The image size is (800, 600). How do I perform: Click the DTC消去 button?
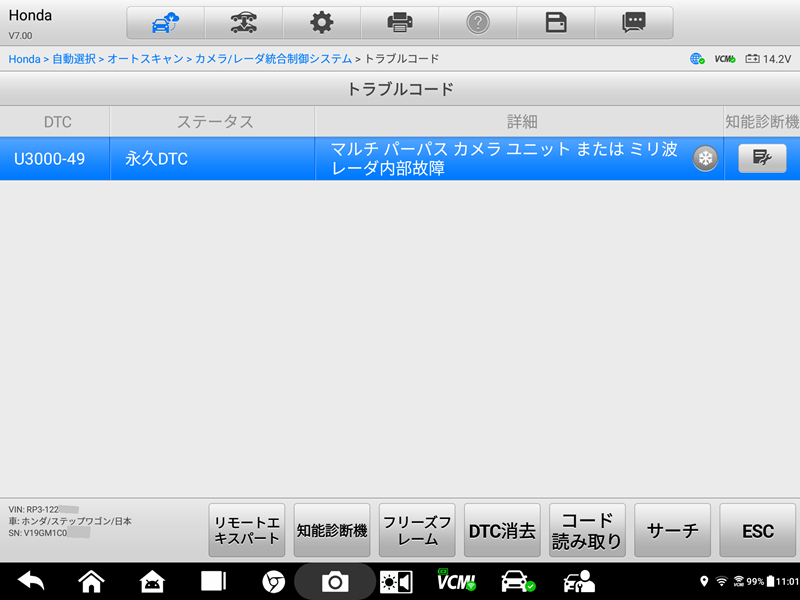502,531
